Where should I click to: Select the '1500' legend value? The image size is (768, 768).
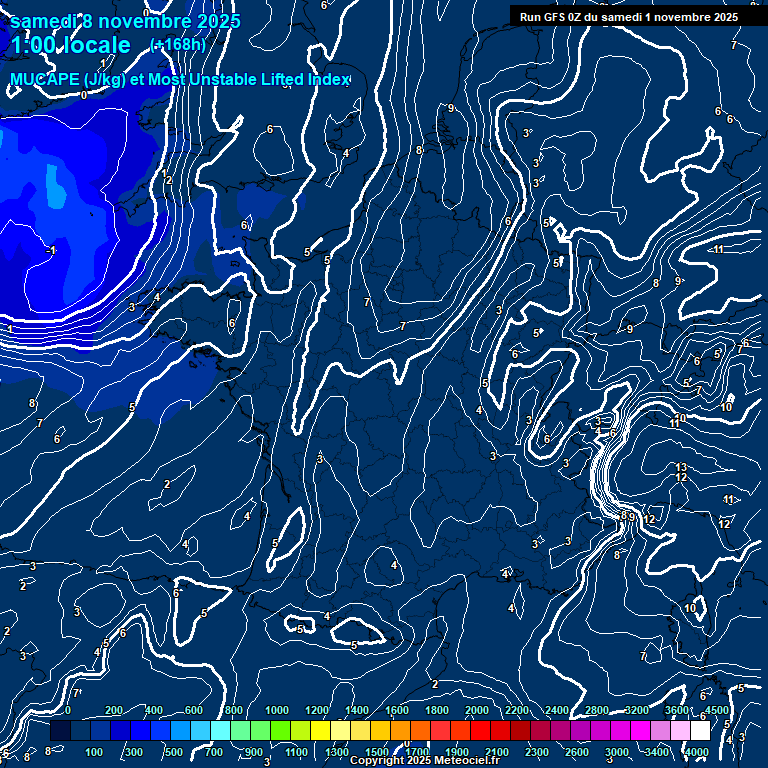point(377,752)
